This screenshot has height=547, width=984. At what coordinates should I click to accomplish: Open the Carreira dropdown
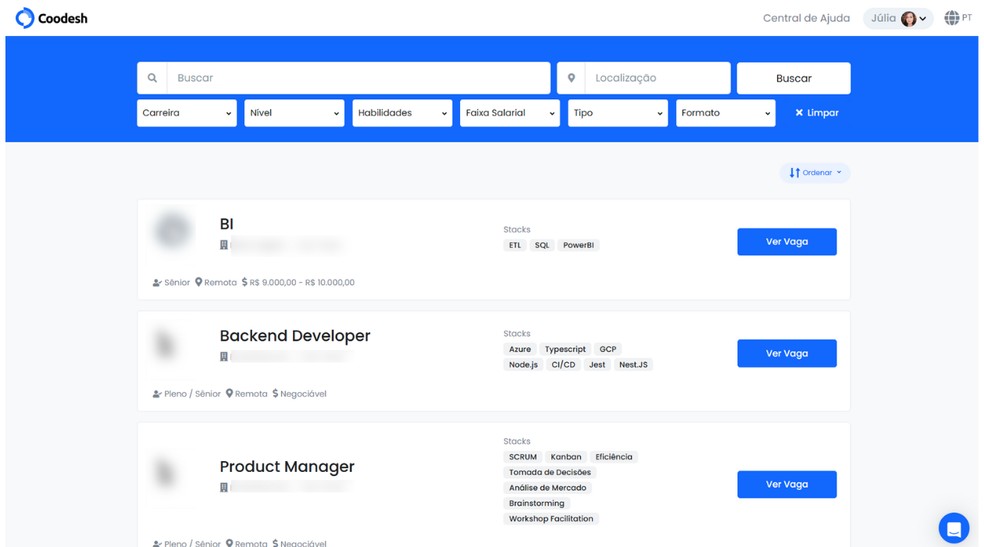coord(187,113)
